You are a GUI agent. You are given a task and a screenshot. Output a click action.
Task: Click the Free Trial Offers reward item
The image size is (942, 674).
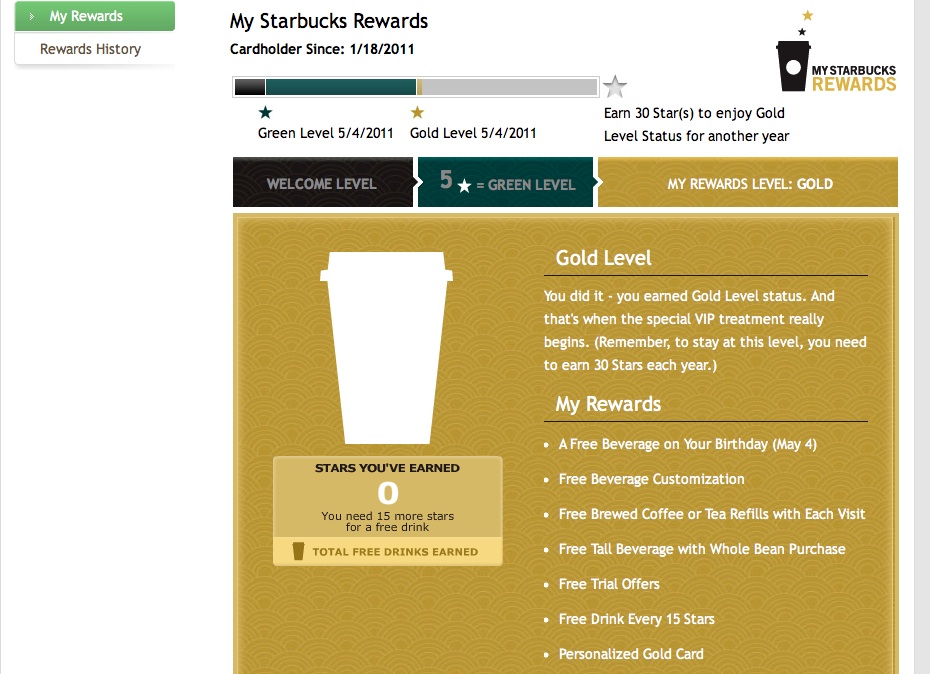(x=609, y=584)
